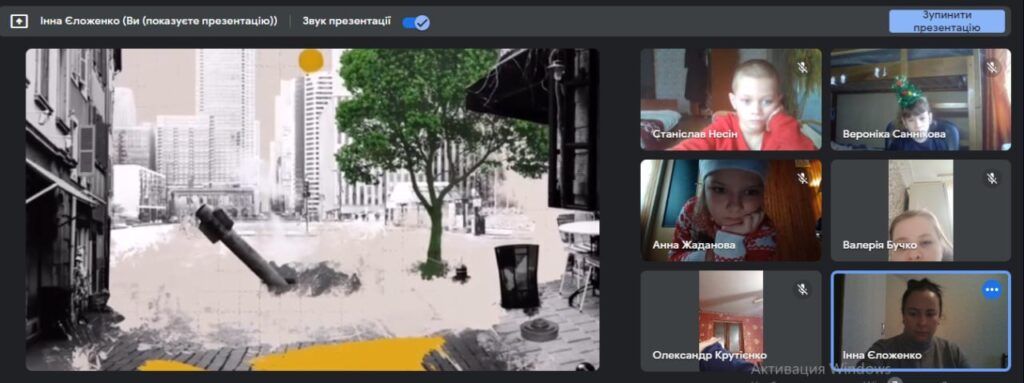This screenshot has width=1024, height=383.
Task: Select Олександр Крутієнко video tile
Action: pyautogui.click(x=731, y=321)
